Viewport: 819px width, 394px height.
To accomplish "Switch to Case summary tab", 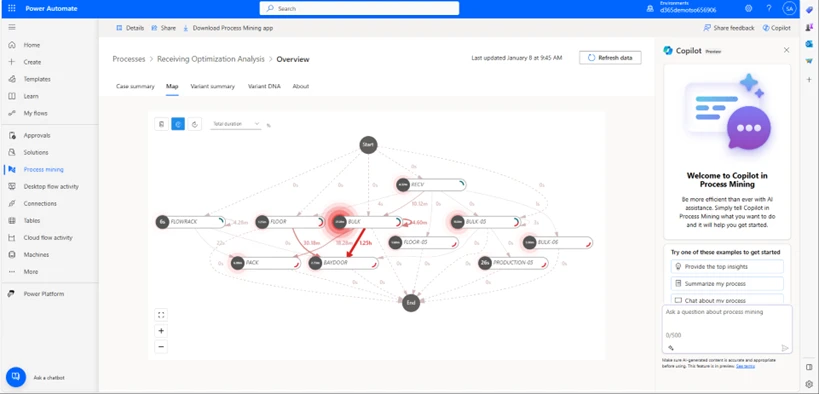I will click(x=135, y=86).
